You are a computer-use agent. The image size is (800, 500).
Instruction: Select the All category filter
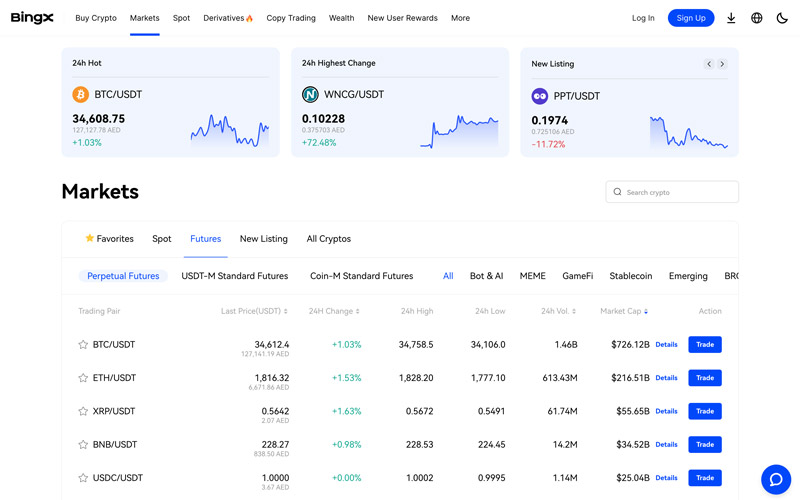pyautogui.click(x=448, y=276)
